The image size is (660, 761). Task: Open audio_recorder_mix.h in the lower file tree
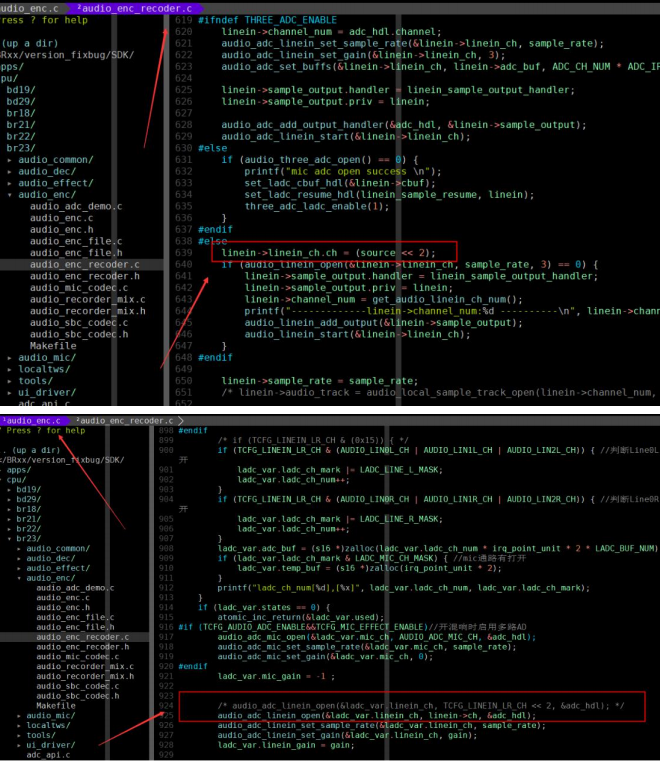85,676
